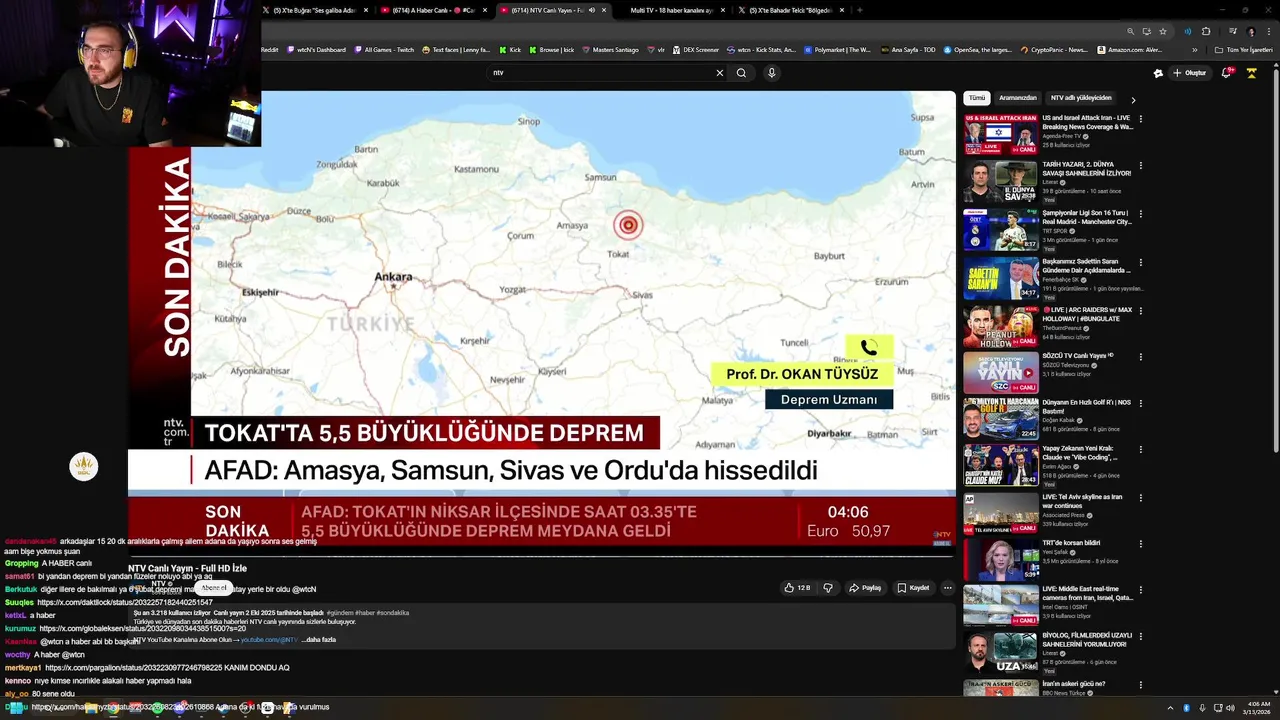
Task: Select the Tümü filter chip
Action: click(x=977, y=98)
